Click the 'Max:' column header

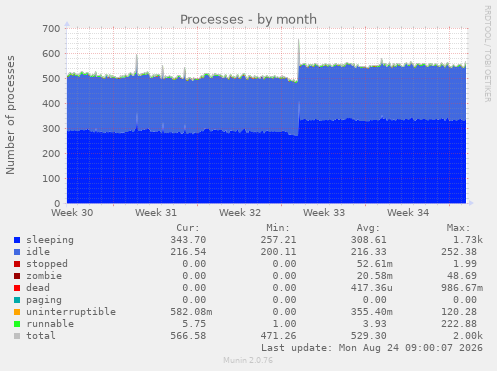pyautogui.click(x=458, y=228)
